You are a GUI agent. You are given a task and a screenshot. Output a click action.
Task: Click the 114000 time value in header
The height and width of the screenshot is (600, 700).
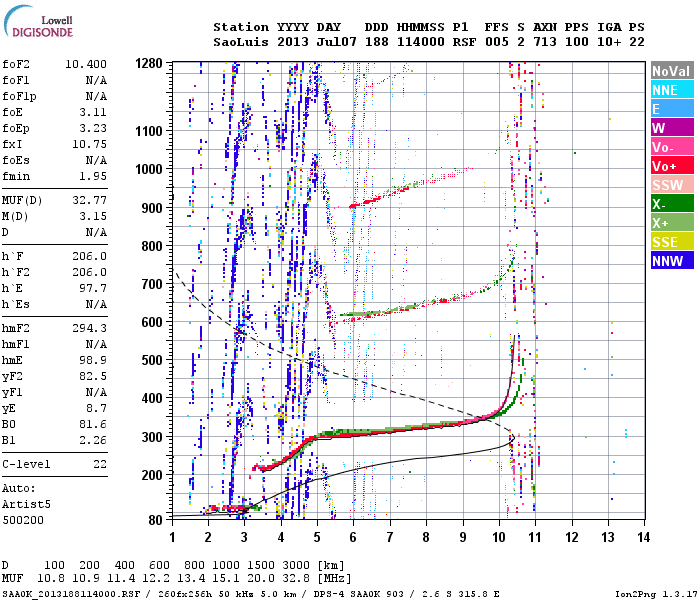pyautogui.click(x=421, y=42)
